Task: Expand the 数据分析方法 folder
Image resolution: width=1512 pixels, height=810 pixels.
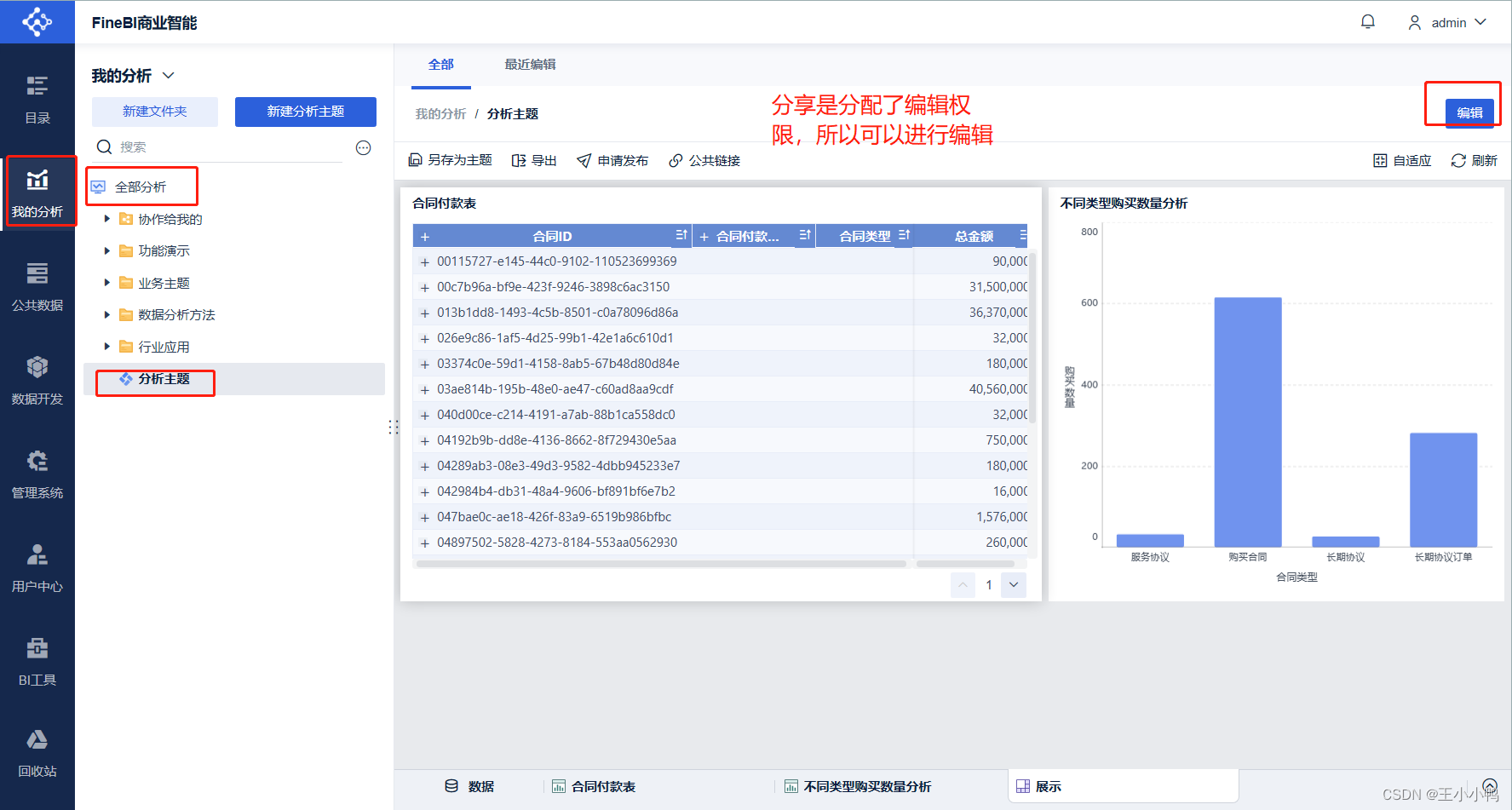Action: click(106, 314)
